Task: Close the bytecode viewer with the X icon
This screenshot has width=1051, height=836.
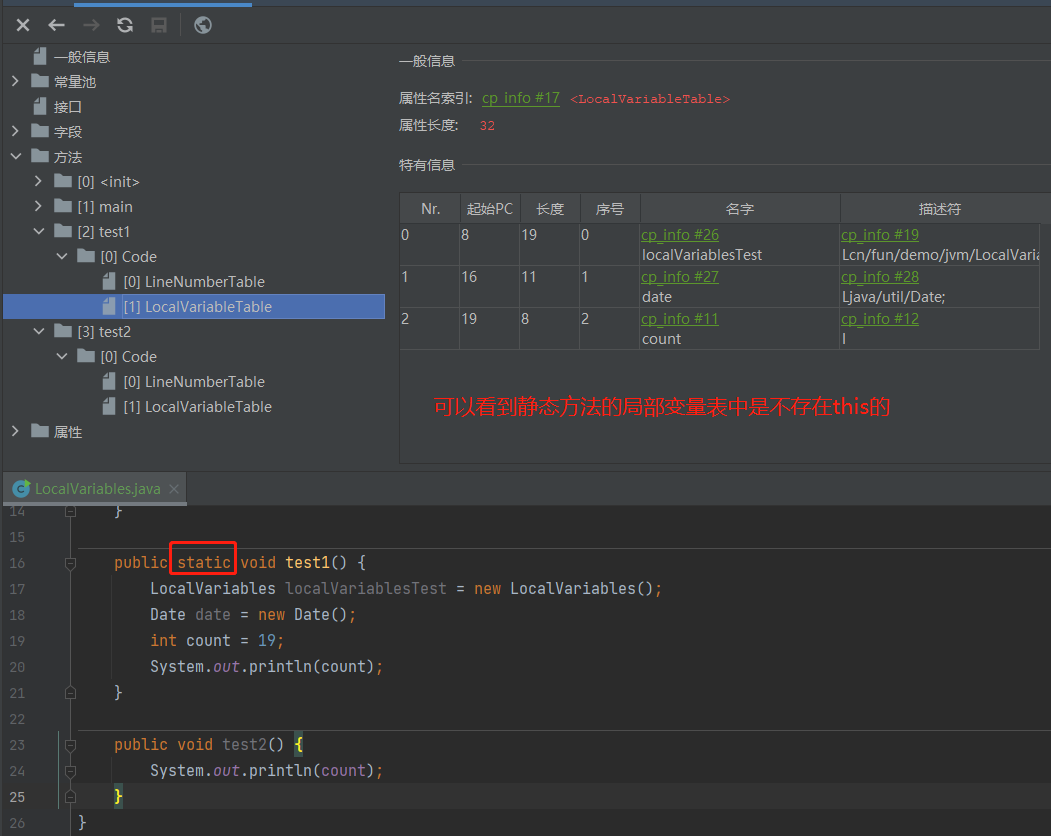Action: click(23, 25)
